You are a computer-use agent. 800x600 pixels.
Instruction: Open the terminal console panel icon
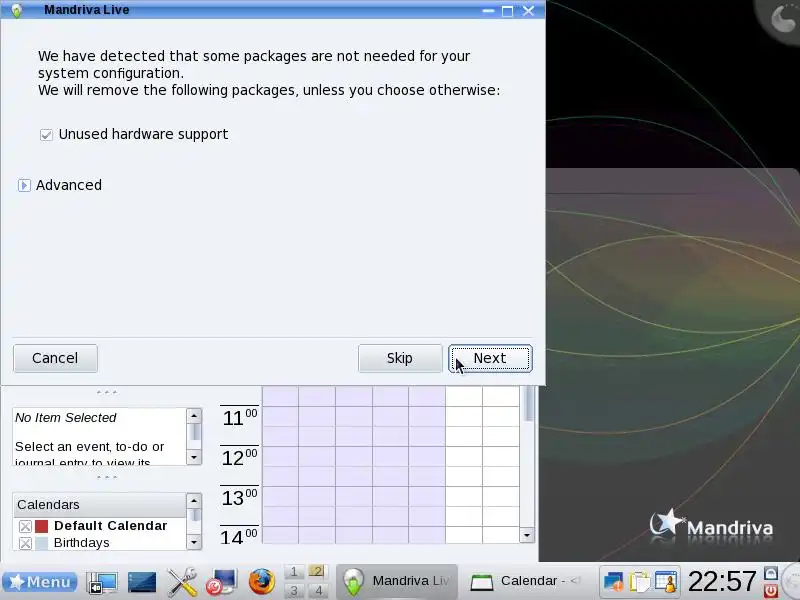[x=142, y=582]
